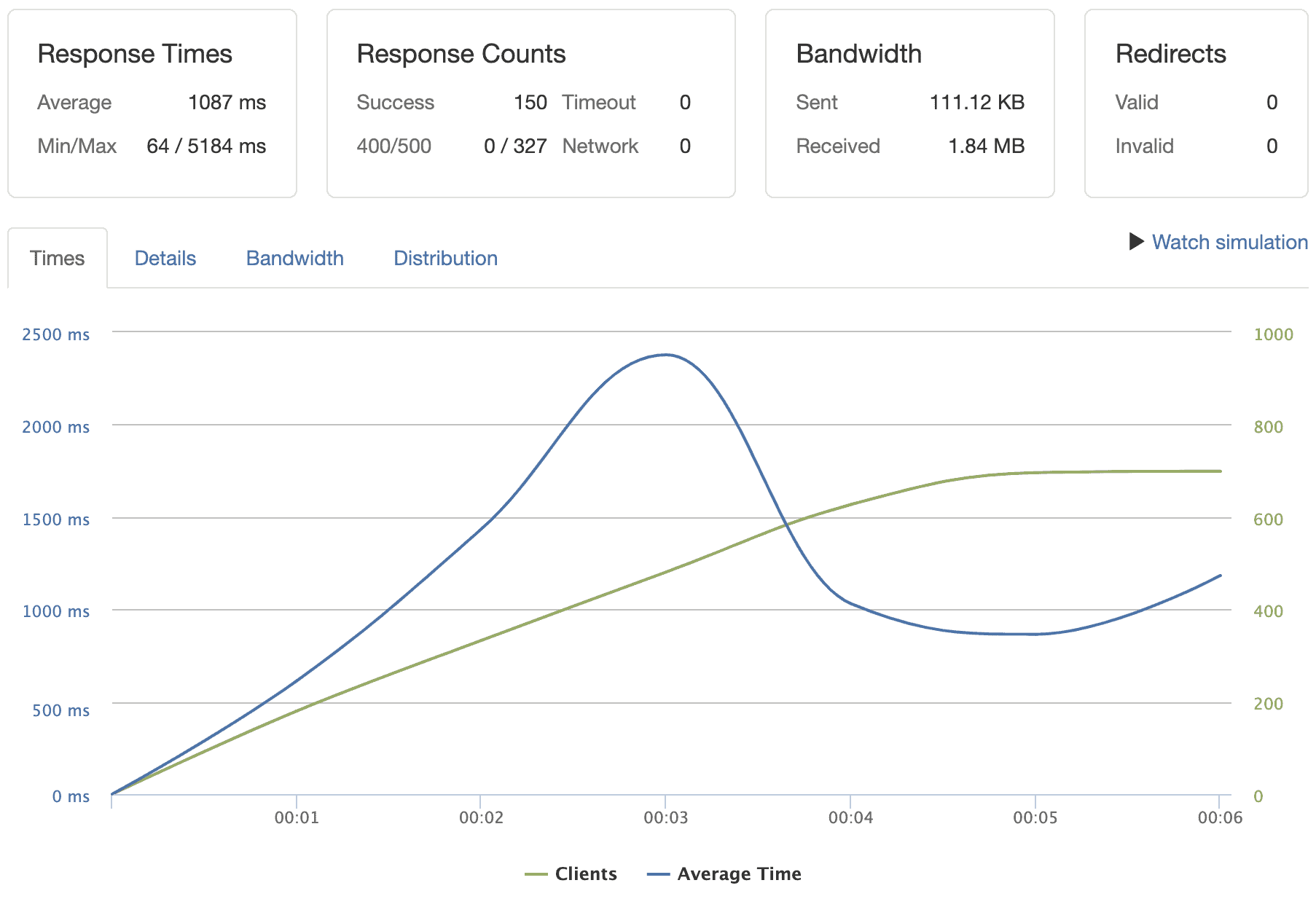This screenshot has width=1316, height=899.
Task: Toggle the Average Time series visibility
Action: (738, 874)
